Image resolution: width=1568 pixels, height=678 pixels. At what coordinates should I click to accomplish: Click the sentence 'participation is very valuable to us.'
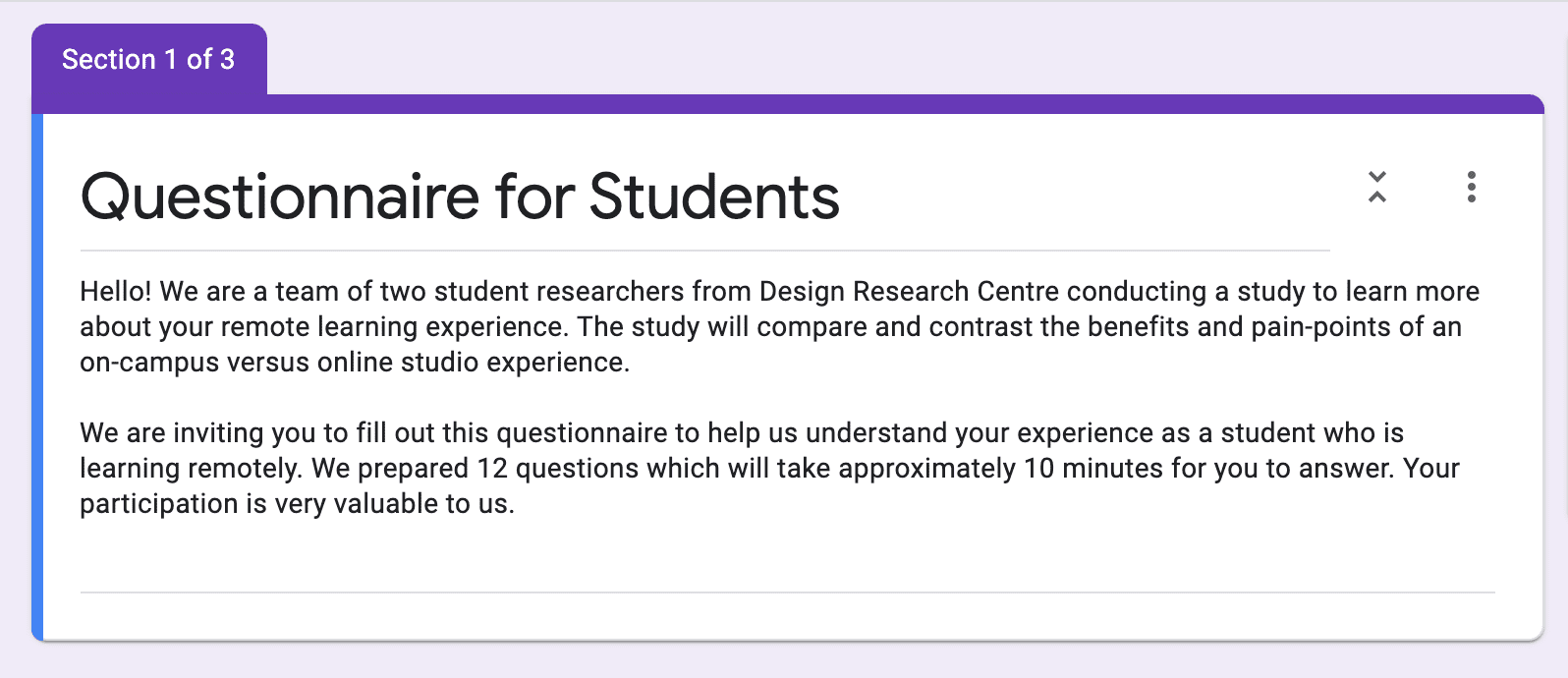297,504
